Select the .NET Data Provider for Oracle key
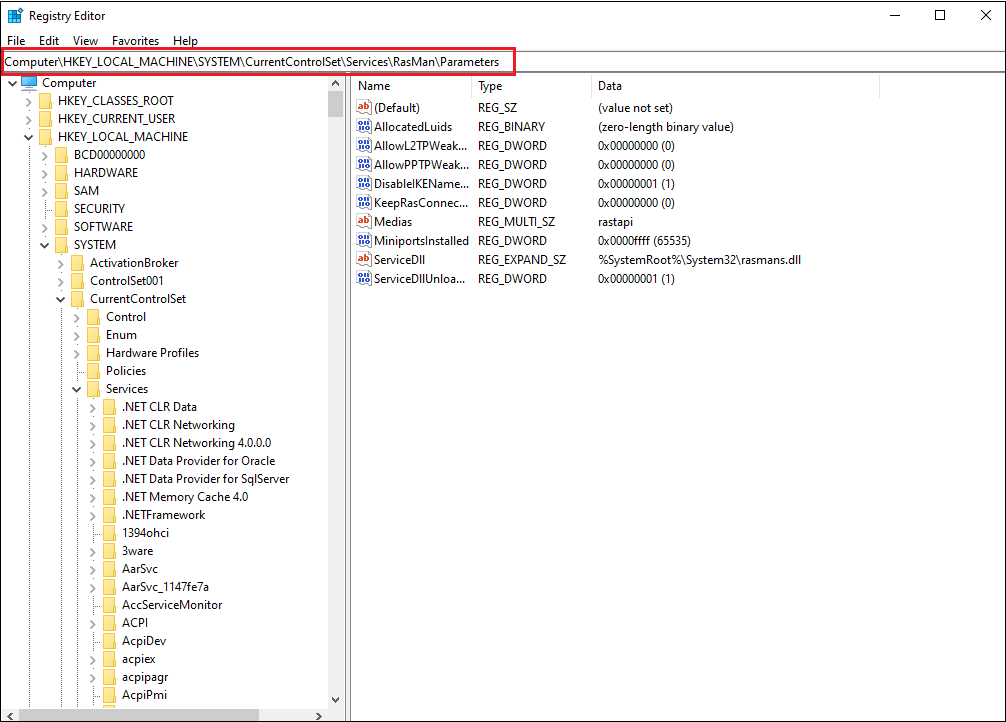Viewport: 1006px width, 722px height. [x=198, y=460]
